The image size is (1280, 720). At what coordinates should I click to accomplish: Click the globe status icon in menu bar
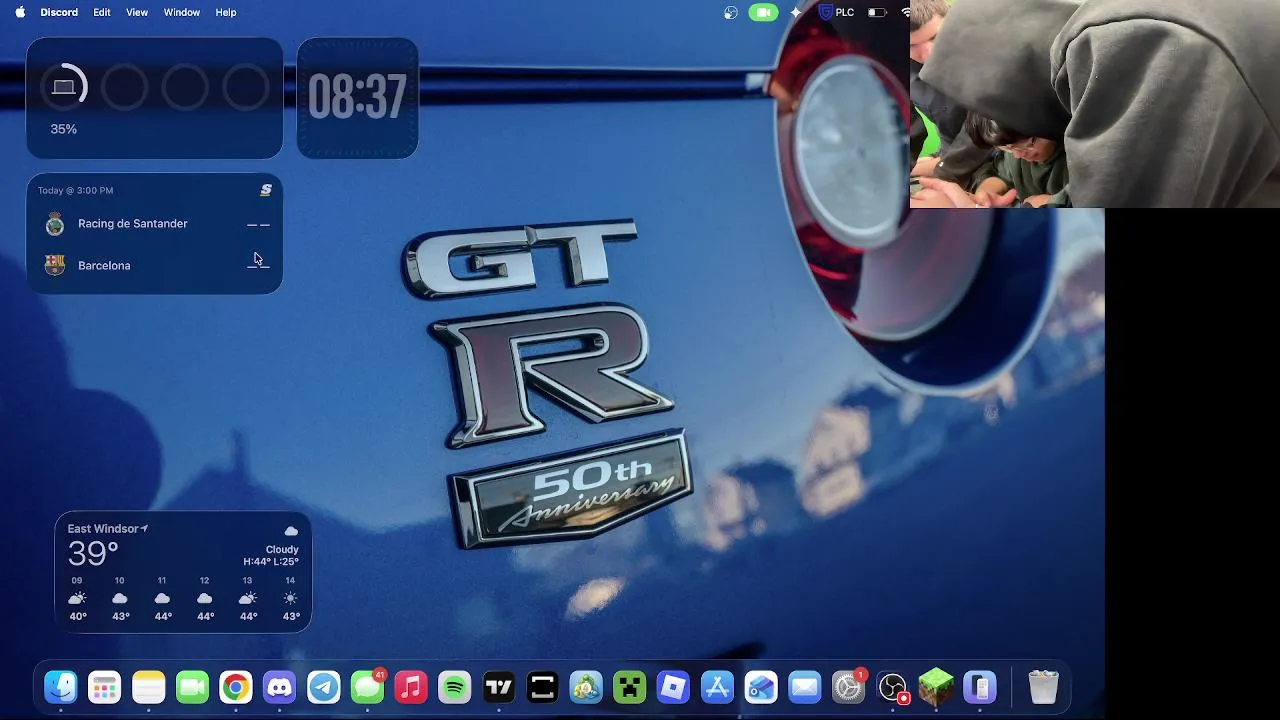click(731, 12)
